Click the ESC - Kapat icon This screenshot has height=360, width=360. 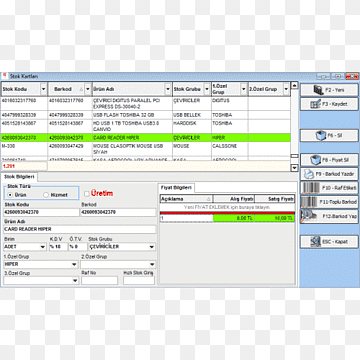(315, 242)
